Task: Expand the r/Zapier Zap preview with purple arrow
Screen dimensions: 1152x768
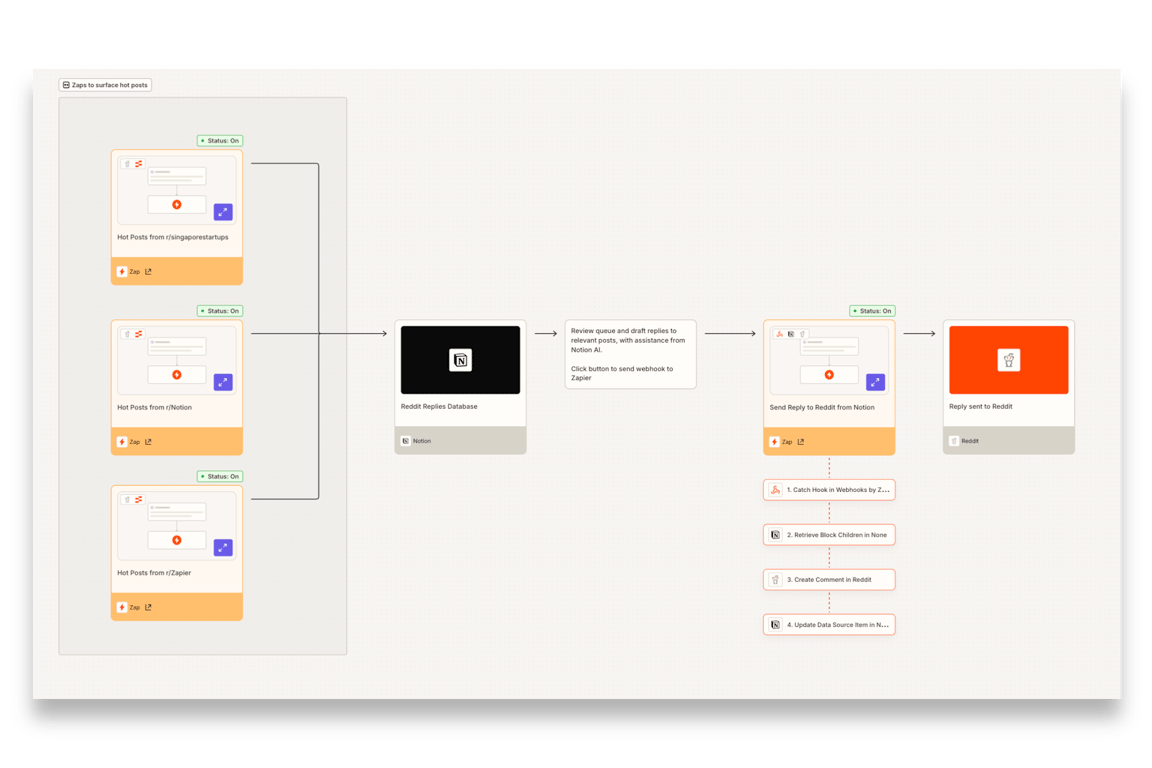Action: 223,548
